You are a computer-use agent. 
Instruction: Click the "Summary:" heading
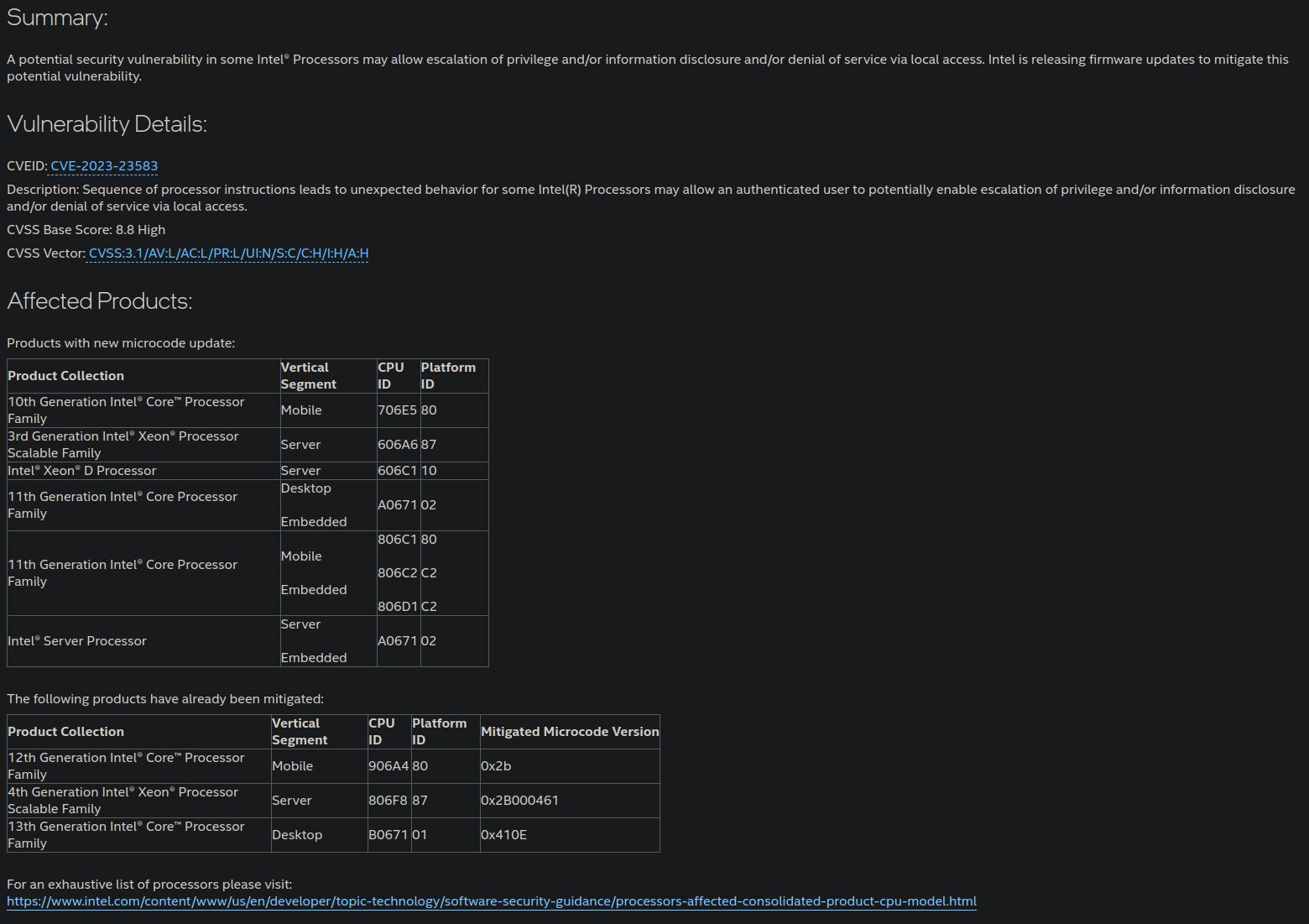[x=57, y=18]
